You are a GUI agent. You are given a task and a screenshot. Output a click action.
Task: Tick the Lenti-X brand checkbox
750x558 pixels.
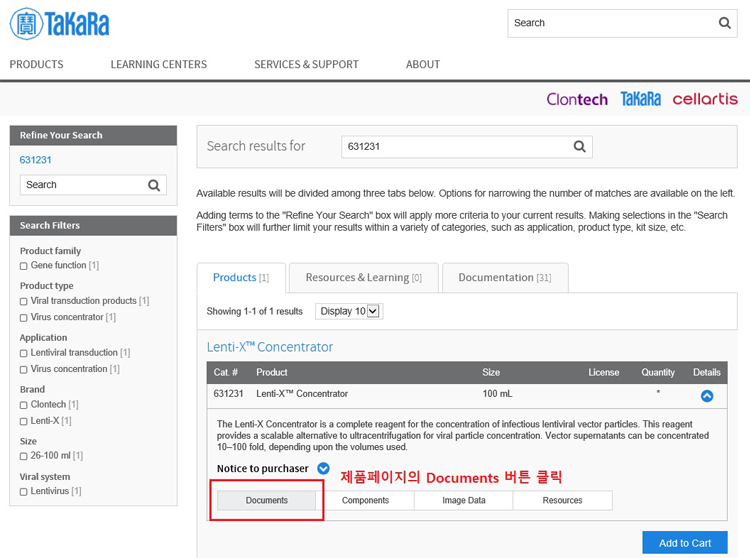click(23, 421)
